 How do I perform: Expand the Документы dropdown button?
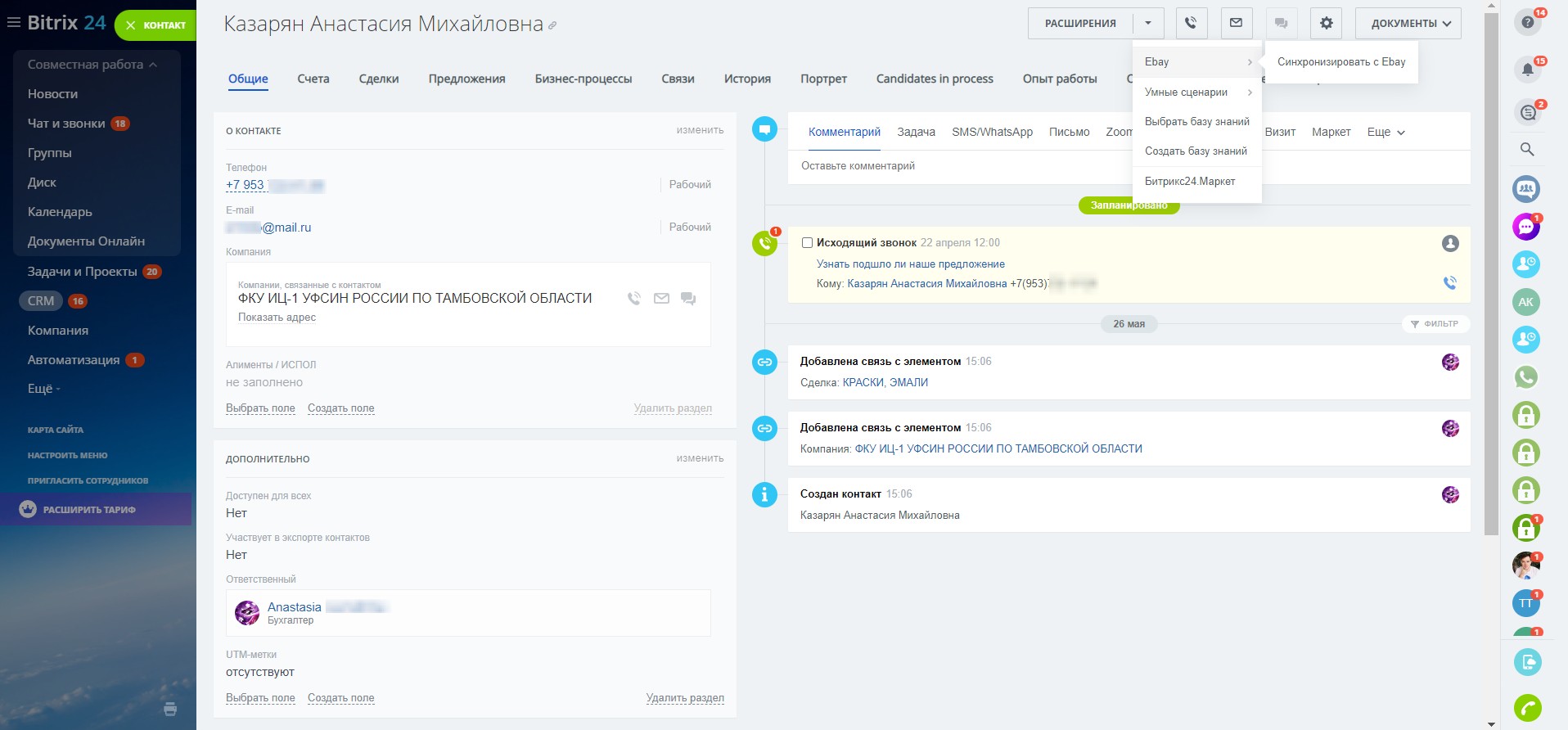(x=1408, y=23)
